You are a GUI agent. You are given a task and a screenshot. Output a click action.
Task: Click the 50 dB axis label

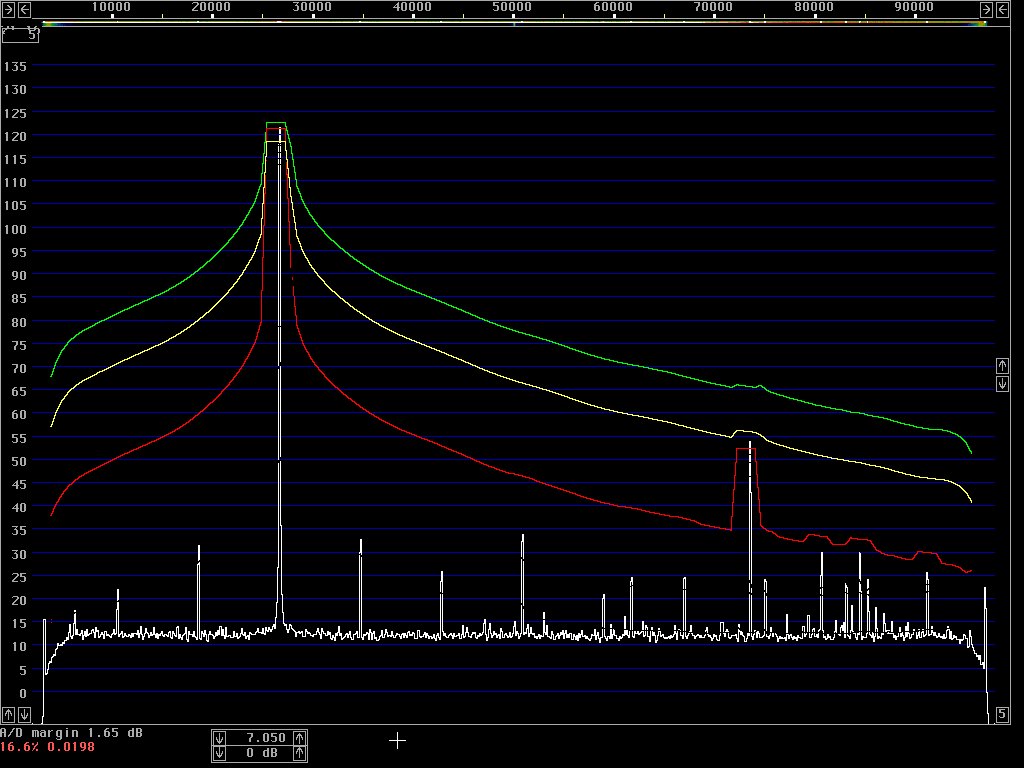click(x=19, y=461)
